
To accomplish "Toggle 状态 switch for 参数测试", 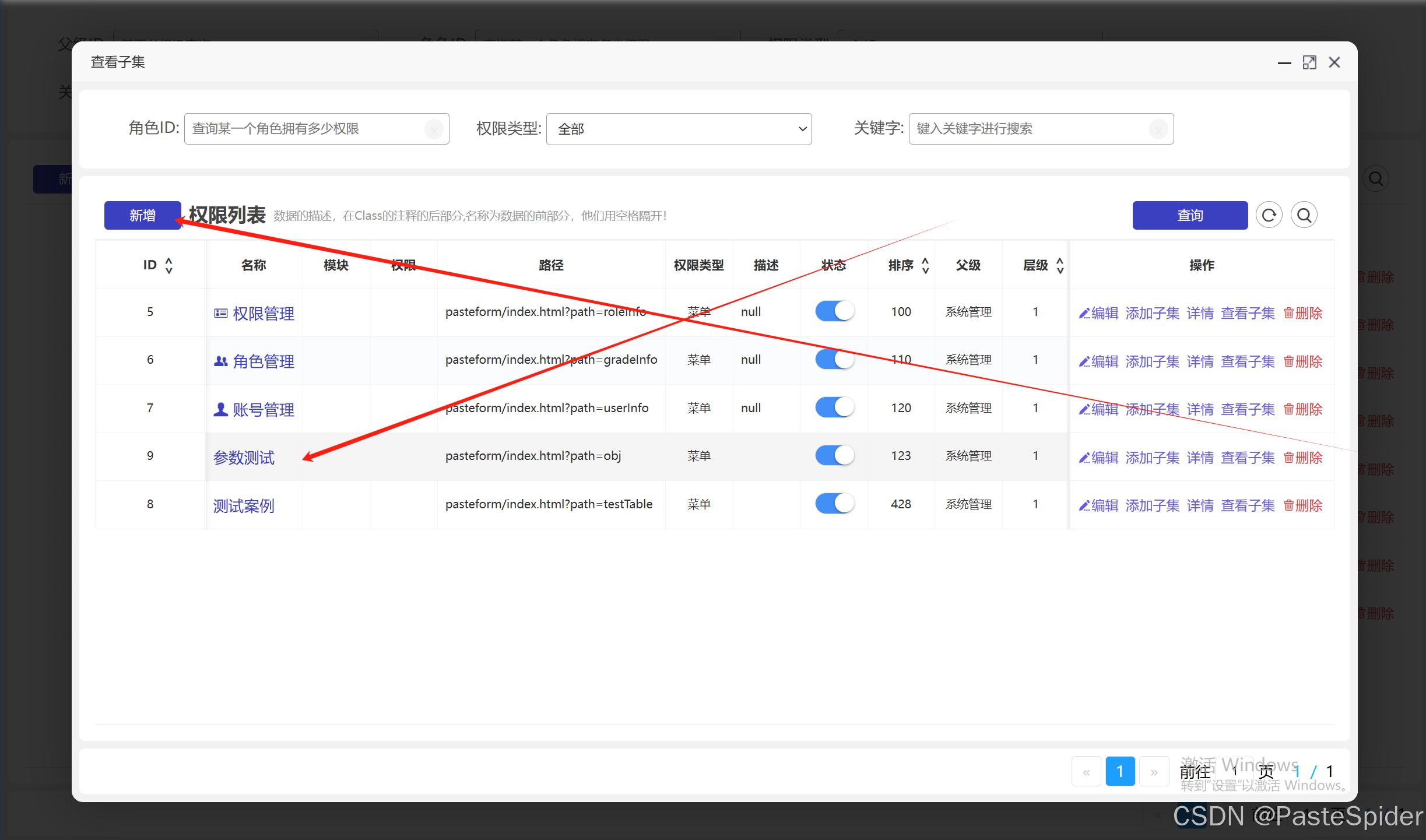I will click(x=834, y=455).
